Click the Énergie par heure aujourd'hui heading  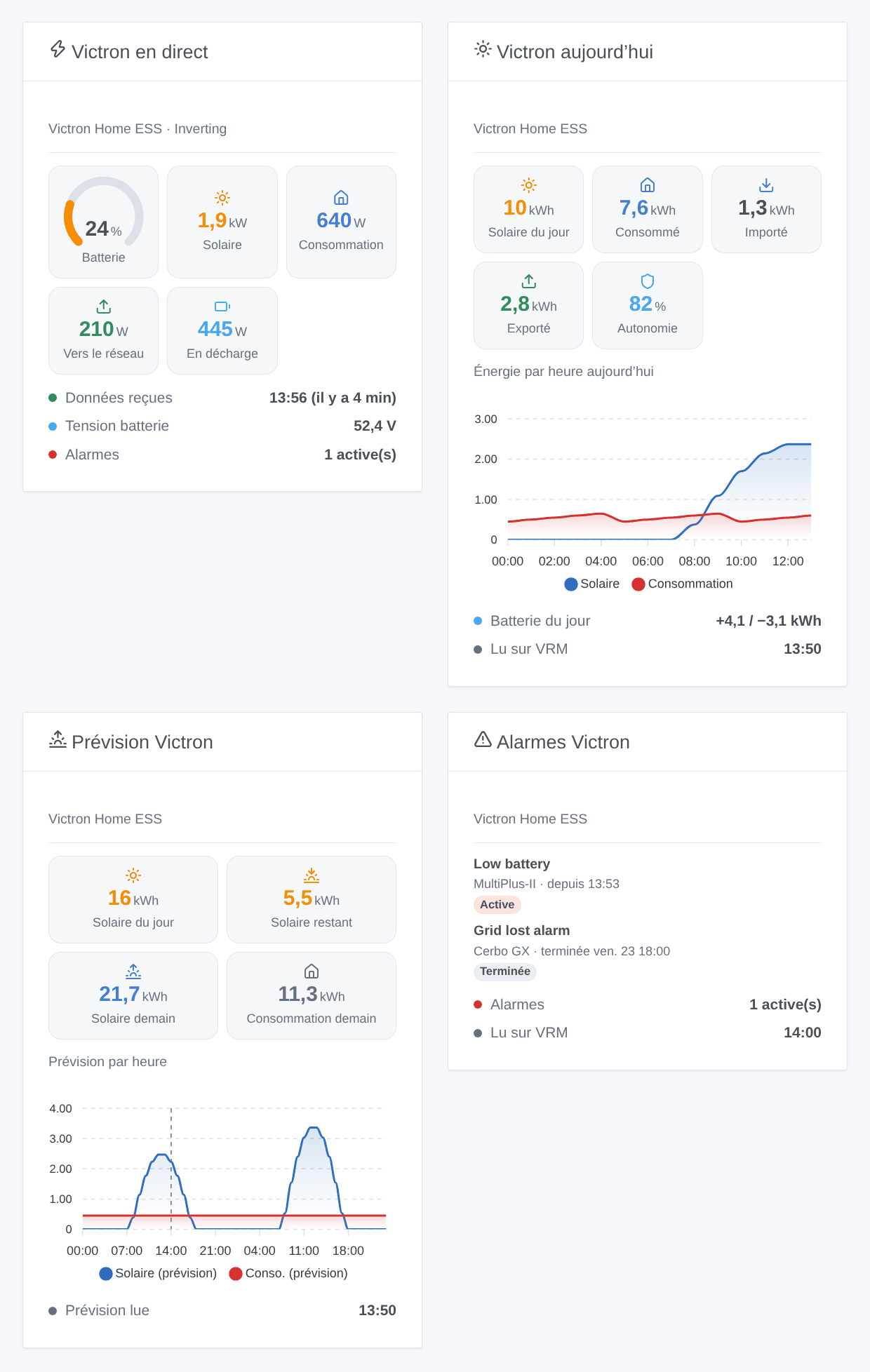pyautogui.click(x=563, y=371)
